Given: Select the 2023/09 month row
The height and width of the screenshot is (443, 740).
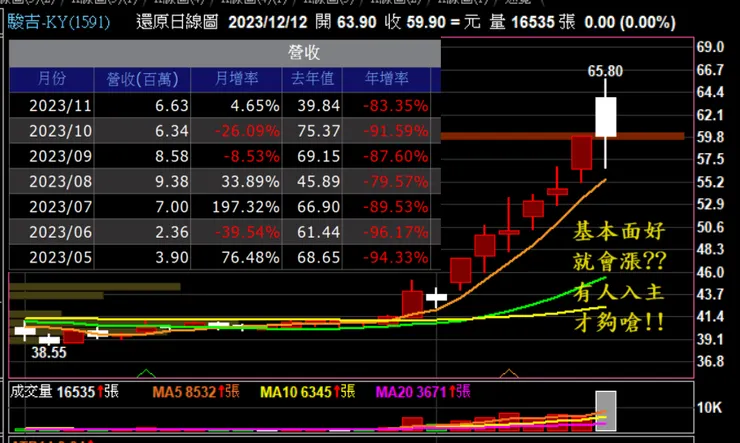Looking at the screenshot, I should click(x=225, y=156).
